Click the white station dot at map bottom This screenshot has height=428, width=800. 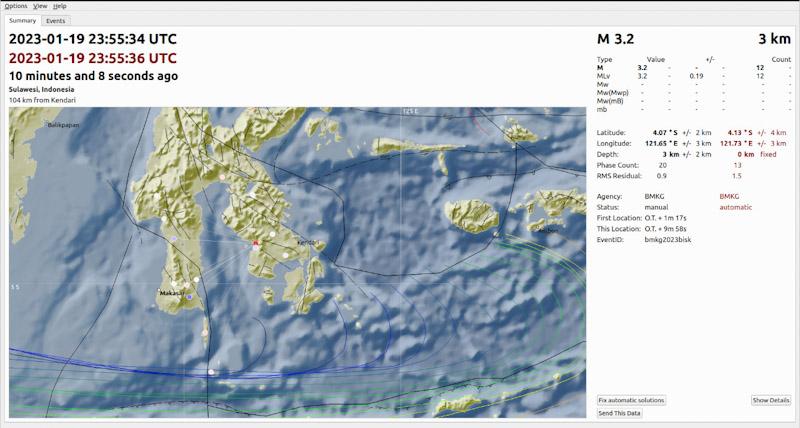211,372
